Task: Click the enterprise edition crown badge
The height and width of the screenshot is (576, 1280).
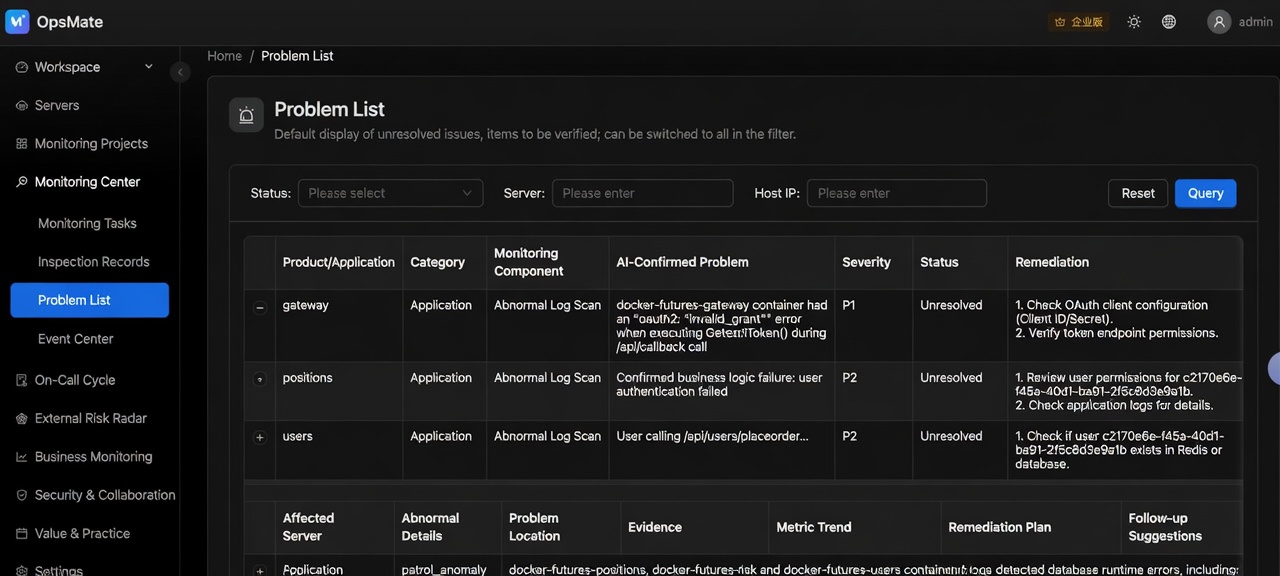Action: point(1078,22)
